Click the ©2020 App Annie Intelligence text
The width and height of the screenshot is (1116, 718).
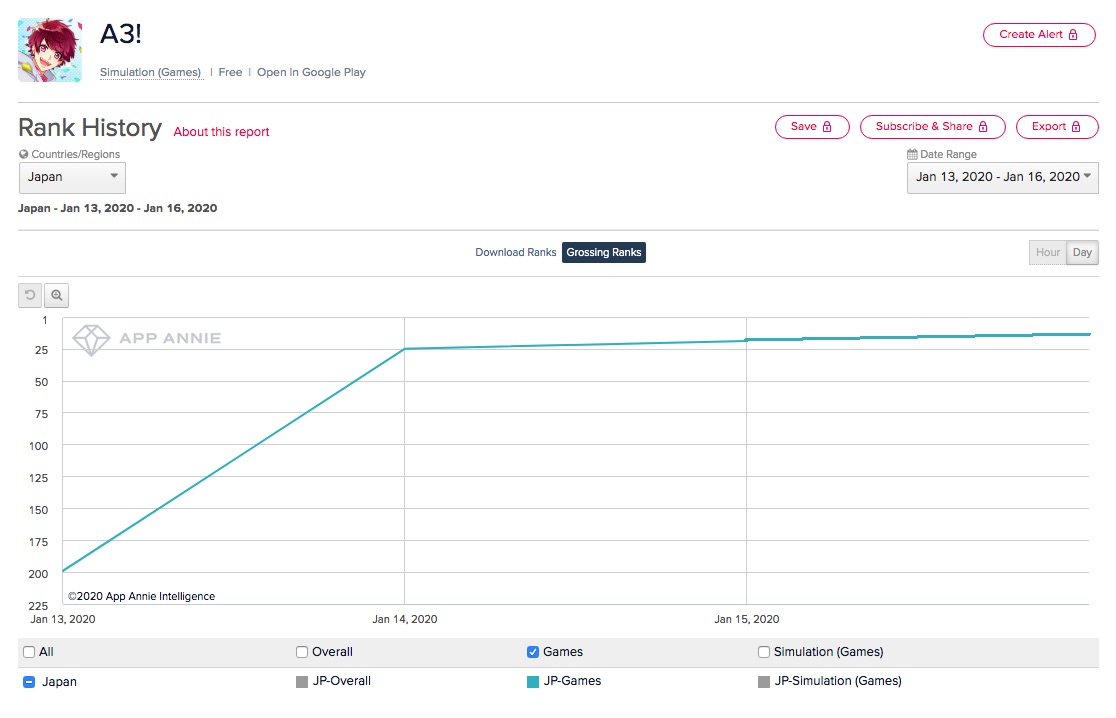tap(141, 596)
